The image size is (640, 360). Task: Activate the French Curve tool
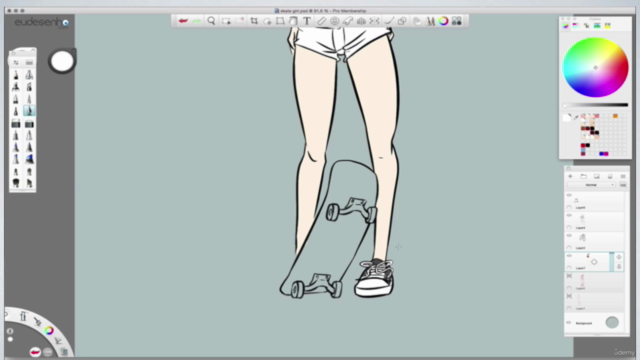click(348, 21)
